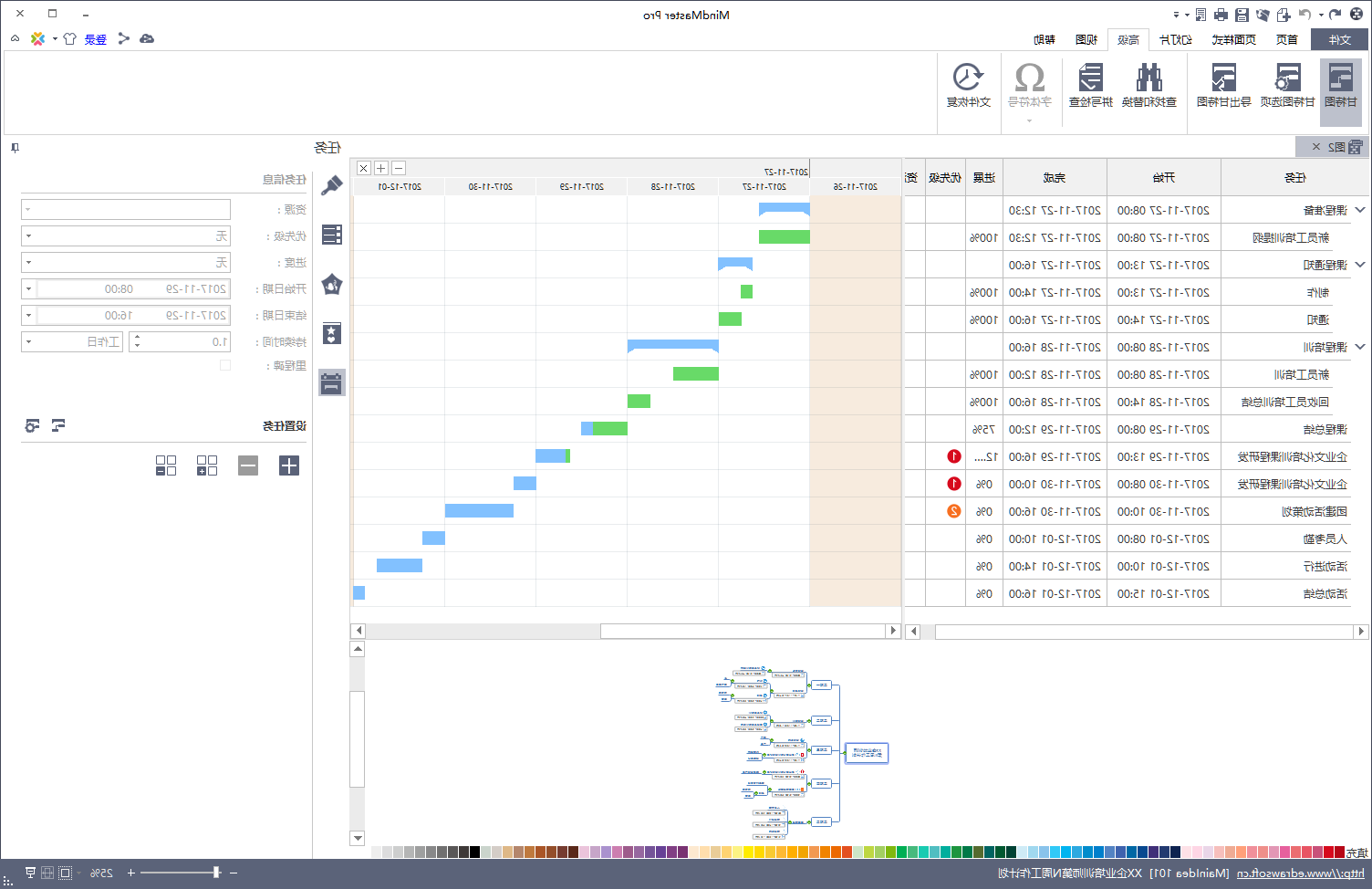Pick the black color swatch in the palette
This screenshot has height=889, width=1372.
475,852
